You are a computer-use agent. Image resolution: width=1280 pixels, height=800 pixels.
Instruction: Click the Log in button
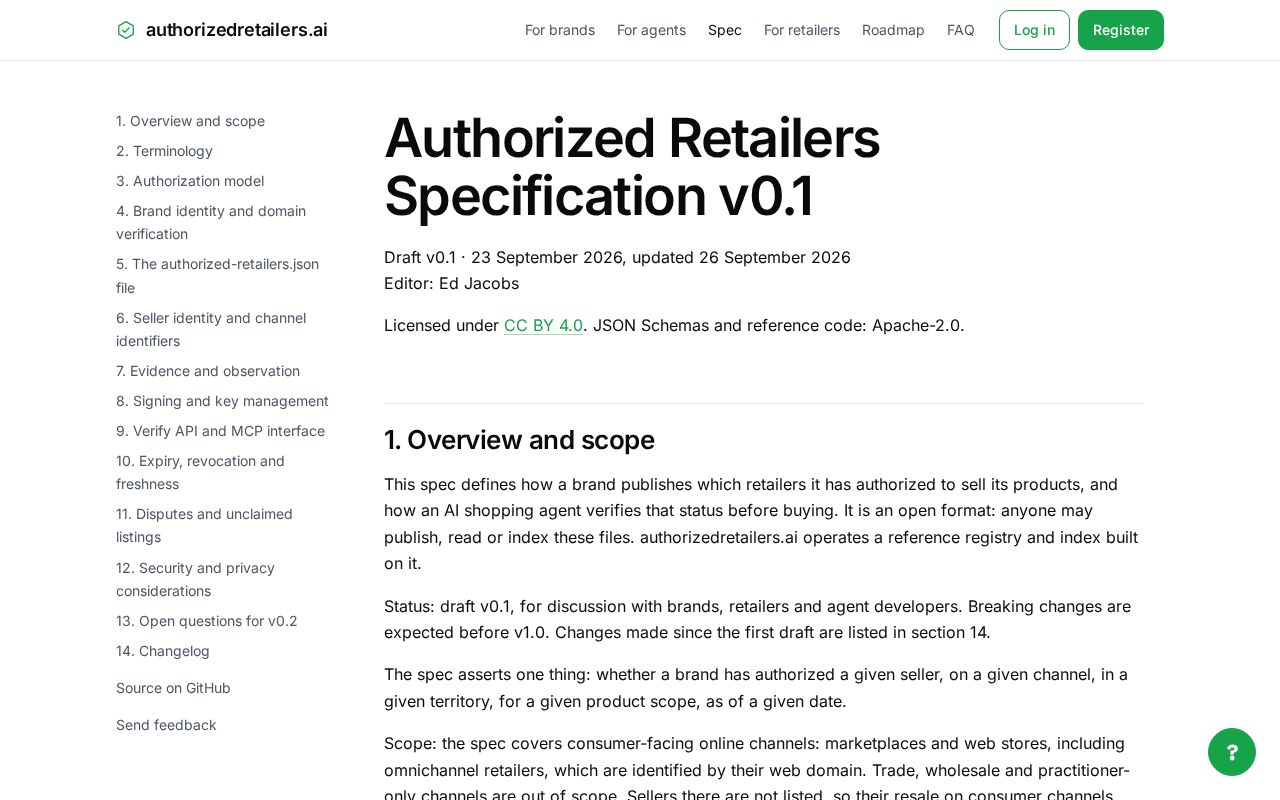pyautogui.click(x=1034, y=30)
